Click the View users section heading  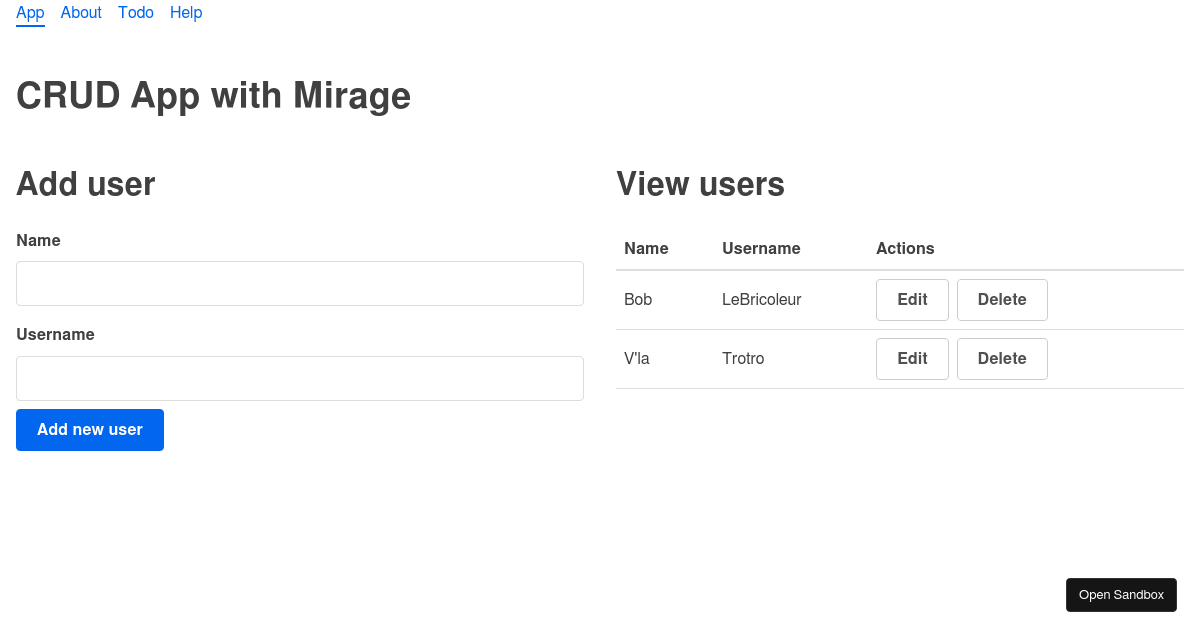pos(700,184)
